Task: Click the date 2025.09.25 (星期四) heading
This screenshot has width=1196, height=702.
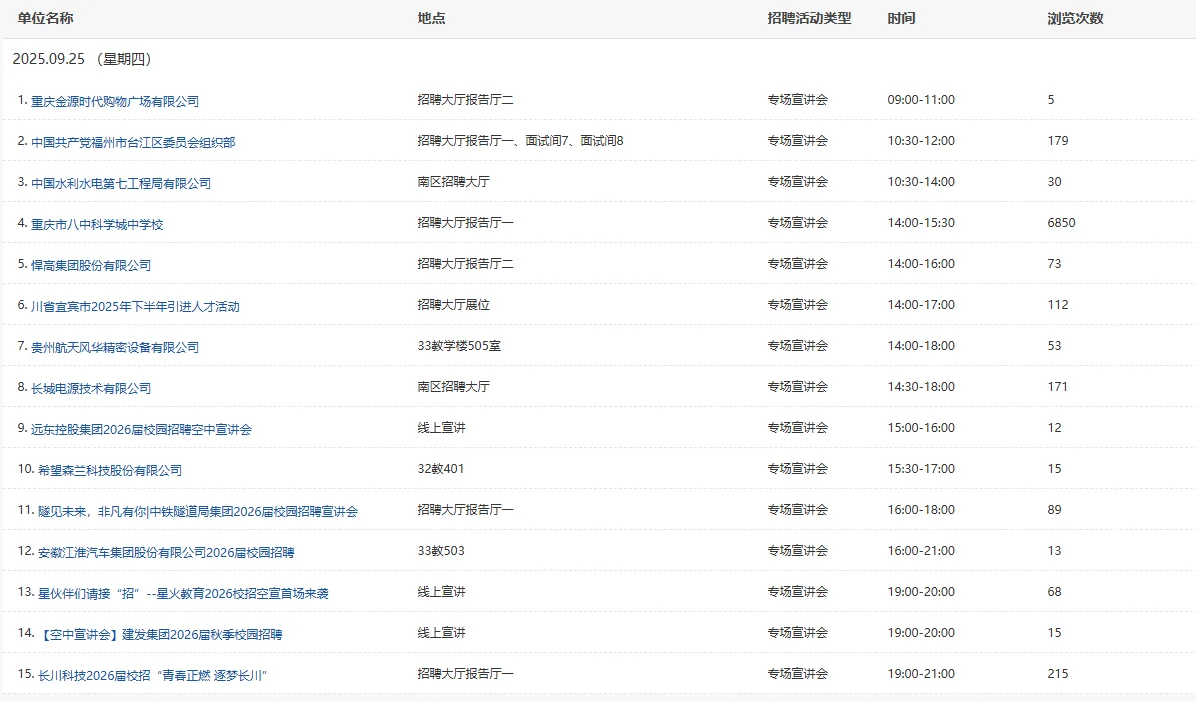Action: [82, 60]
